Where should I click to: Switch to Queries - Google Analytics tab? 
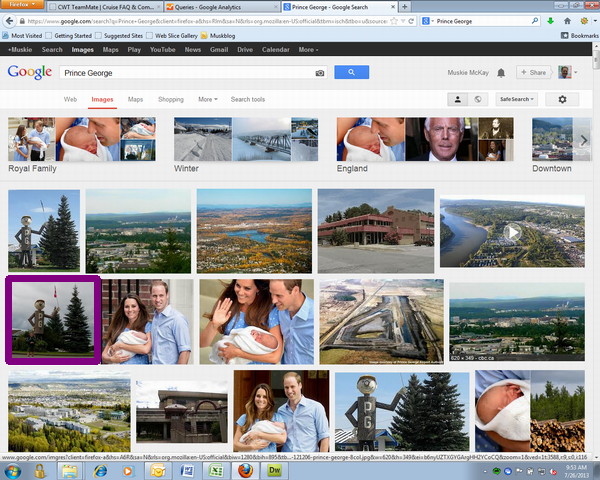[x=222, y=7]
